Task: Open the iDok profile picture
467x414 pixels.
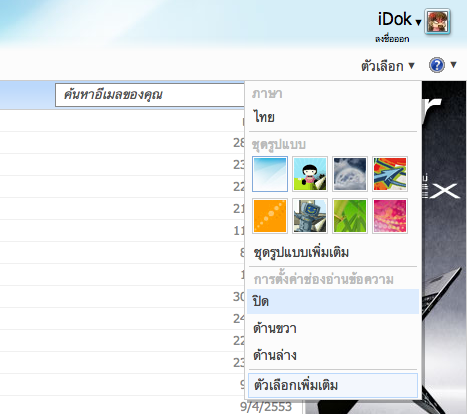Action: [x=438, y=22]
